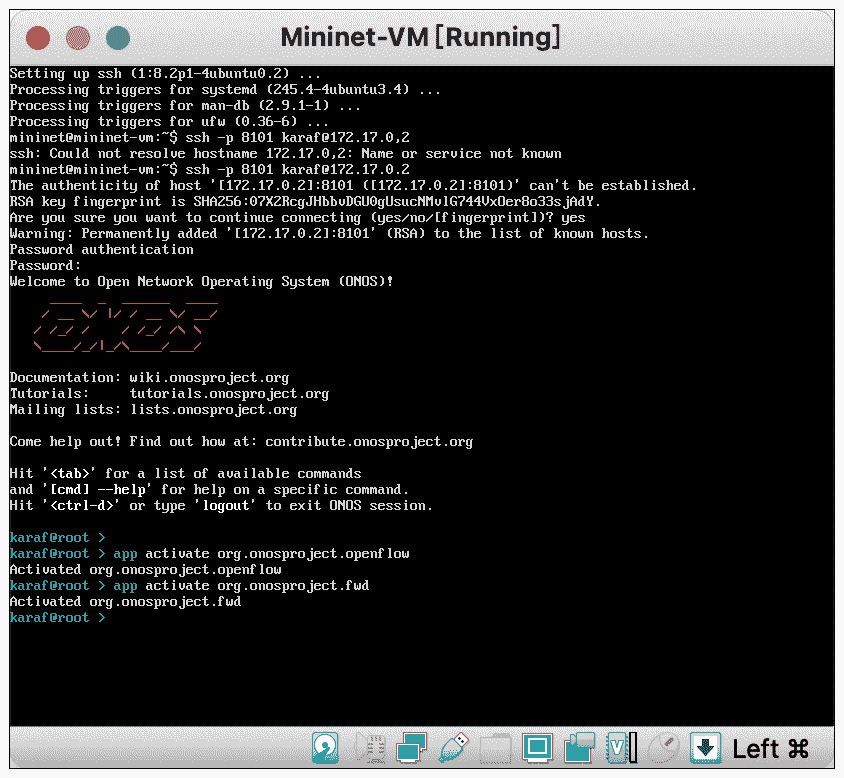Image resolution: width=844 pixels, height=778 pixels.
Task: Click the 'Are you sure you want to continue' line
Action: 297,218
